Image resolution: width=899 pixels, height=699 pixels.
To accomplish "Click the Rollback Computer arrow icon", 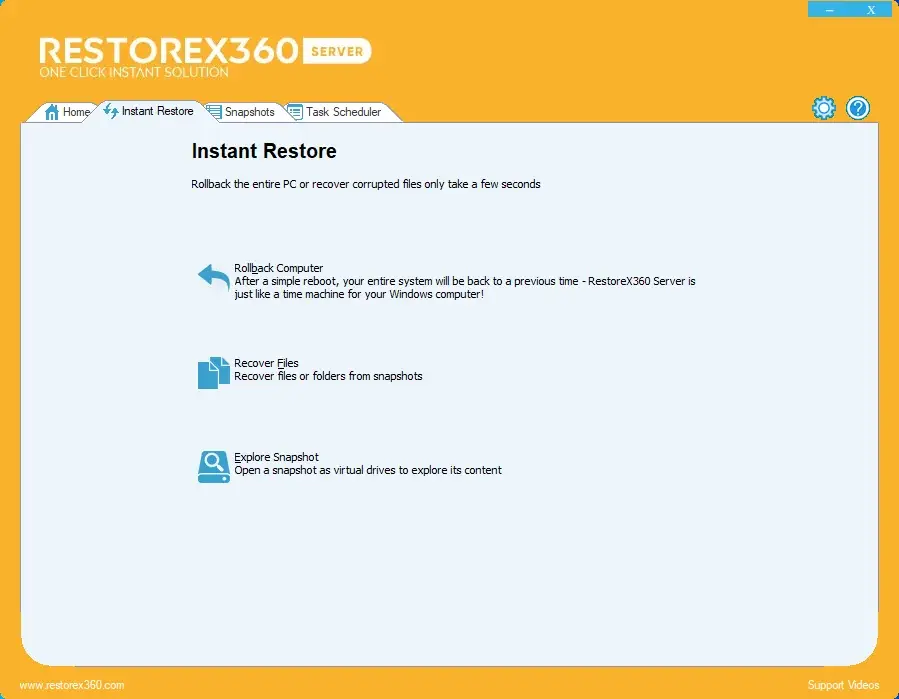I will point(213,277).
